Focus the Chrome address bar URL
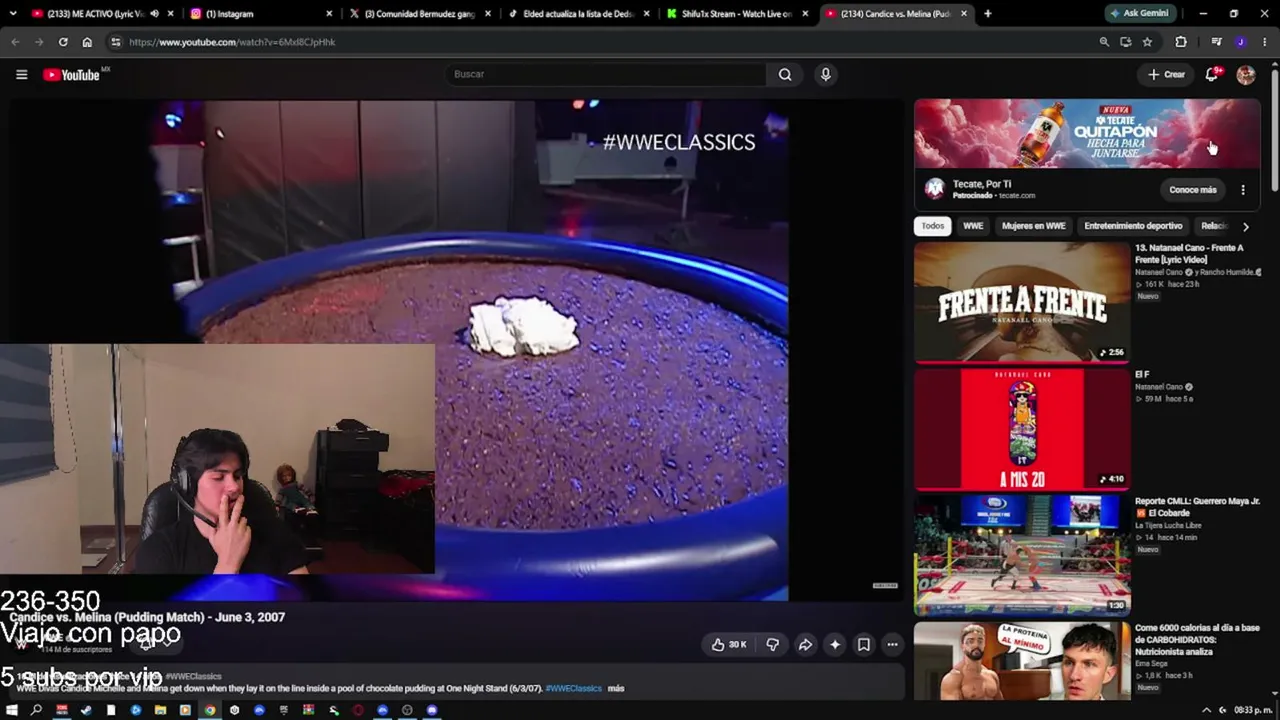The height and width of the screenshot is (720, 1280). pos(232,42)
